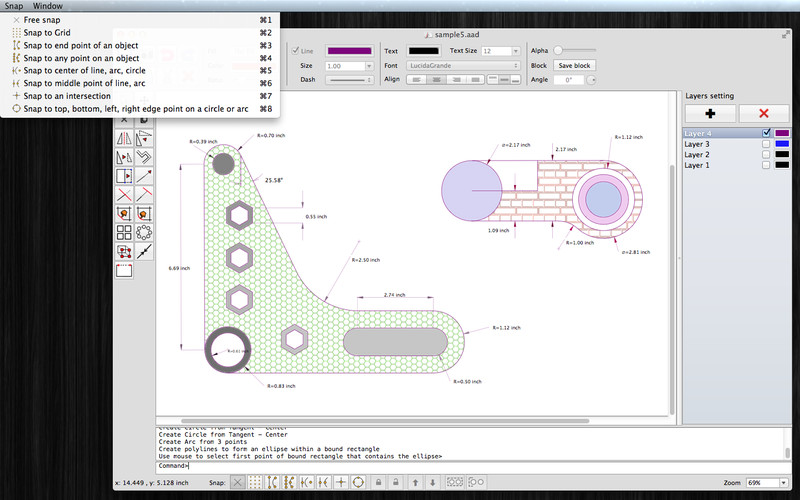This screenshot has height=500, width=800.
Task: Toggle Layer 2 visibility checkbox
Action: tap(766, 155)
